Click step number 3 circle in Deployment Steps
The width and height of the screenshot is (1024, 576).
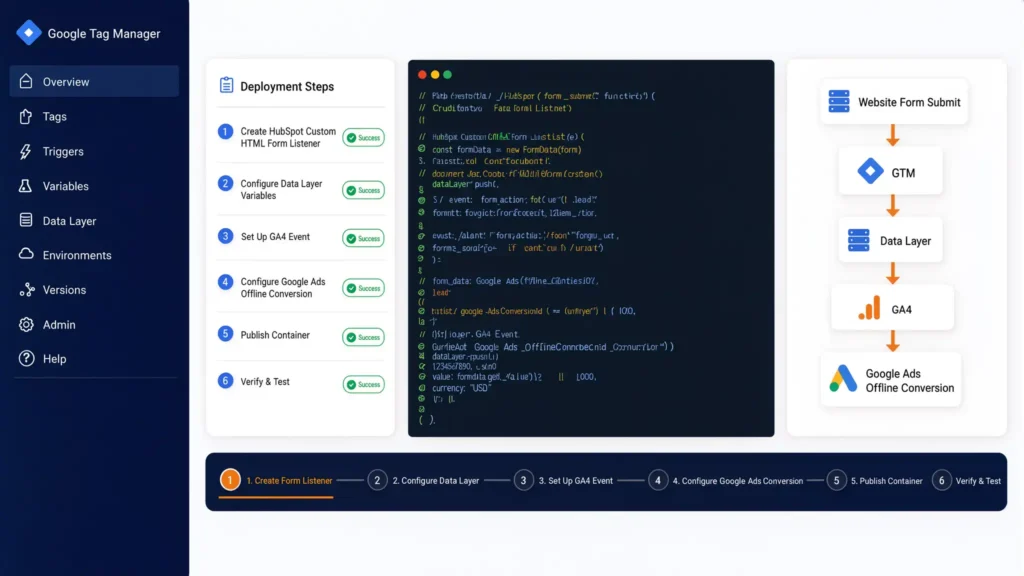[225, 236]
